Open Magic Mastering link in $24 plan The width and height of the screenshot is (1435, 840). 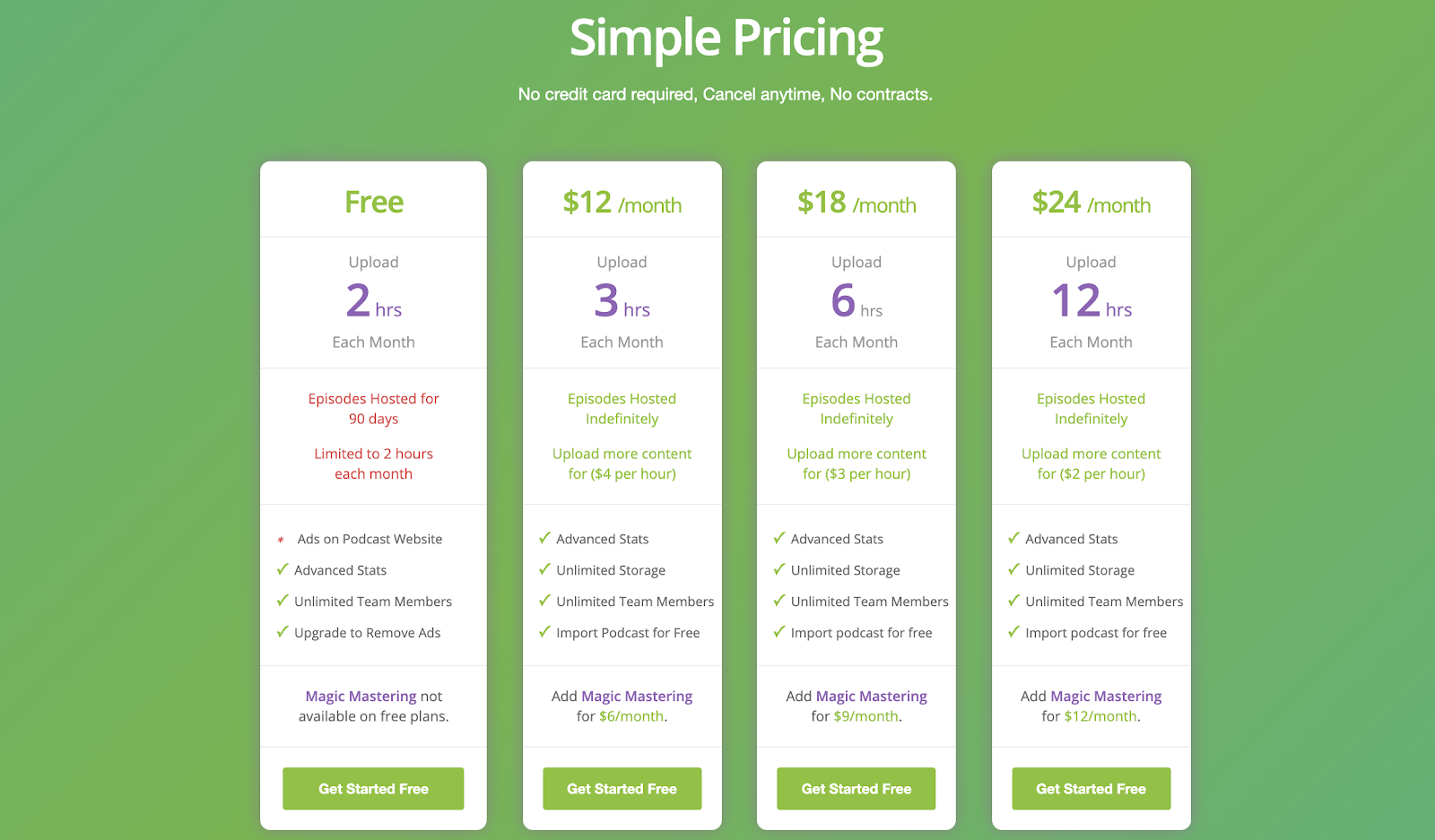coord(1106,697)
